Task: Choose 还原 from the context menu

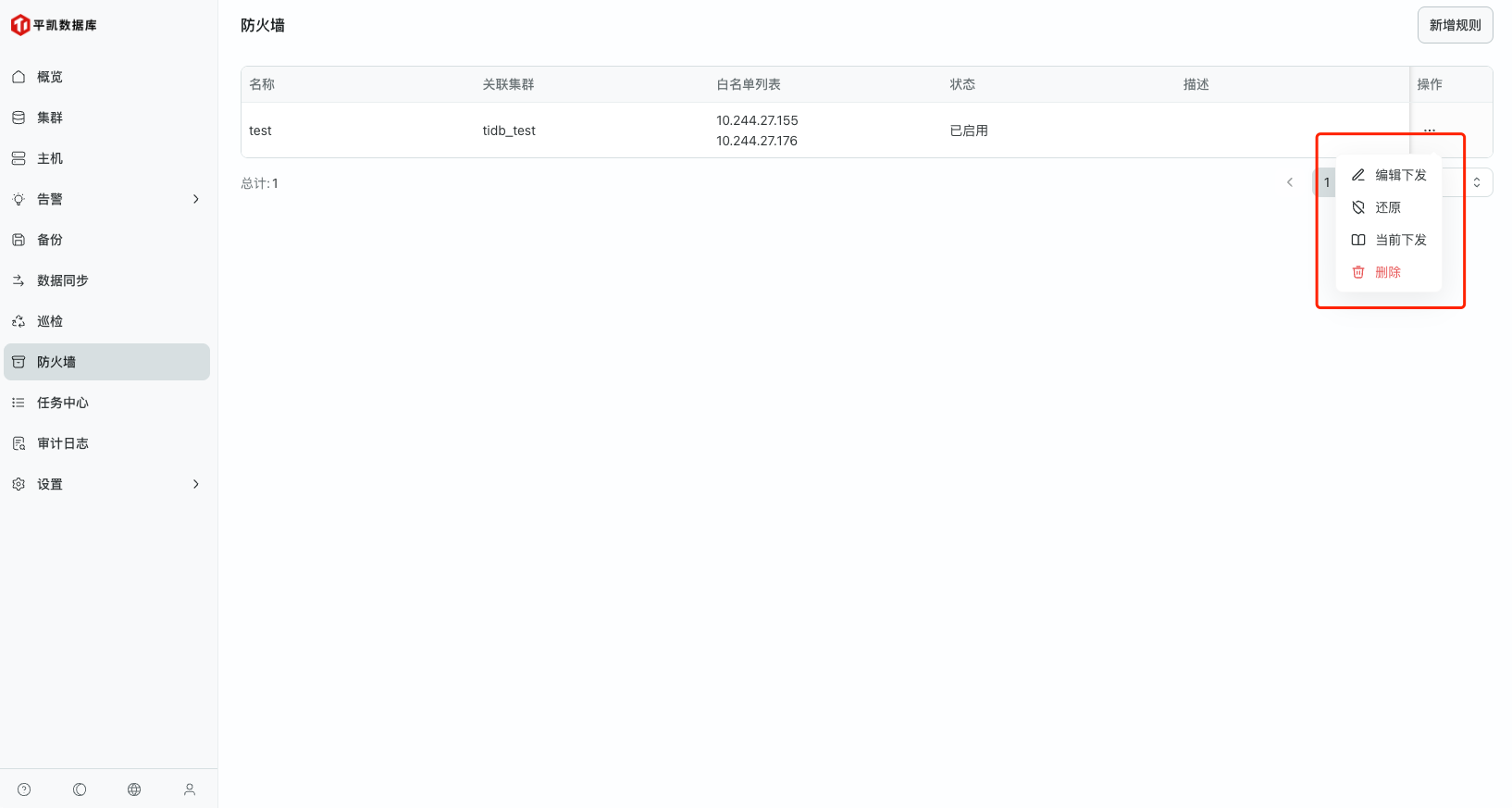Action: click(1387, 207)
